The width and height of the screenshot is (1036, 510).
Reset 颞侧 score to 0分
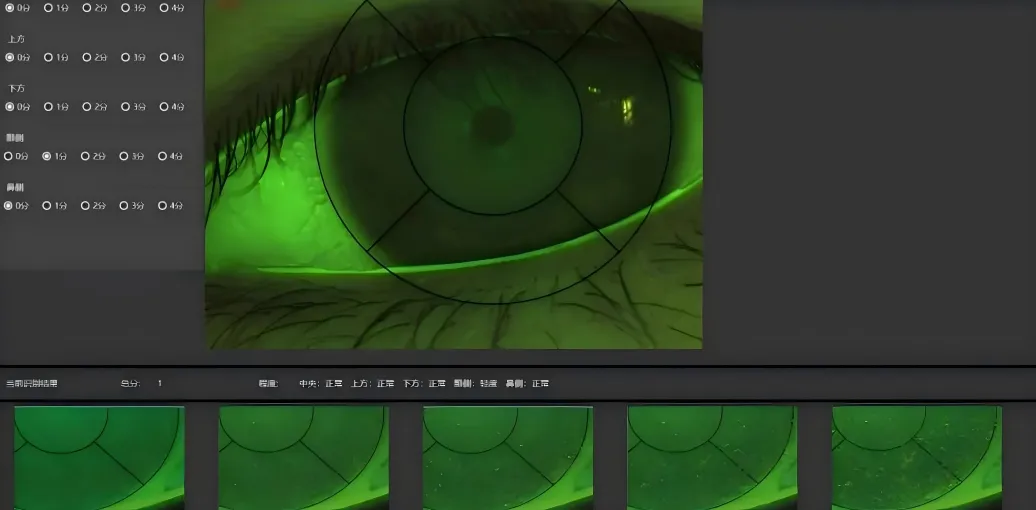[9, 156]
